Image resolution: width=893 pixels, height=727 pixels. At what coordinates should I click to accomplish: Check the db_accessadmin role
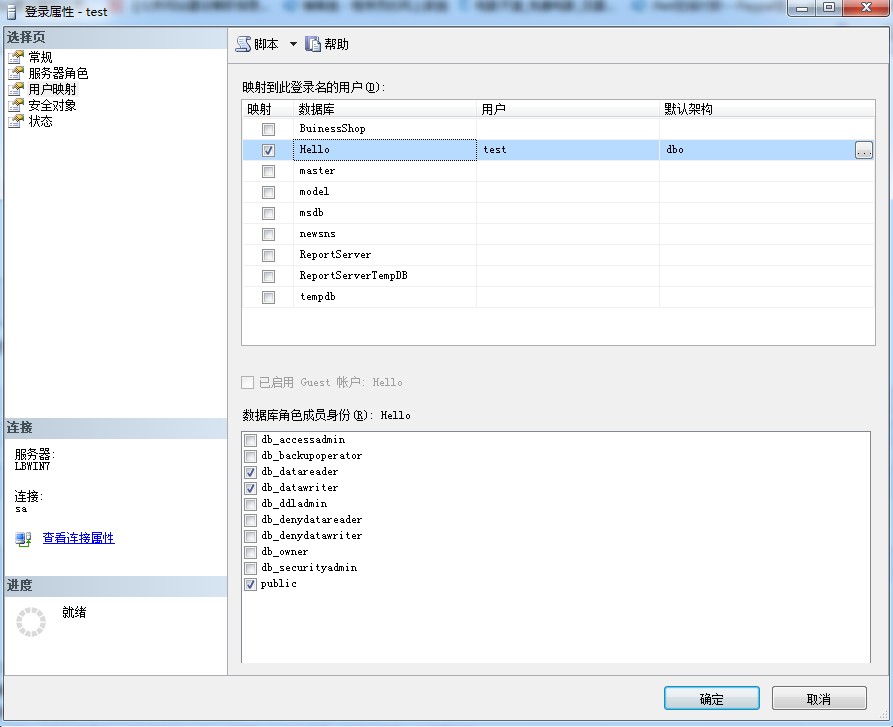tap(250, 440)
